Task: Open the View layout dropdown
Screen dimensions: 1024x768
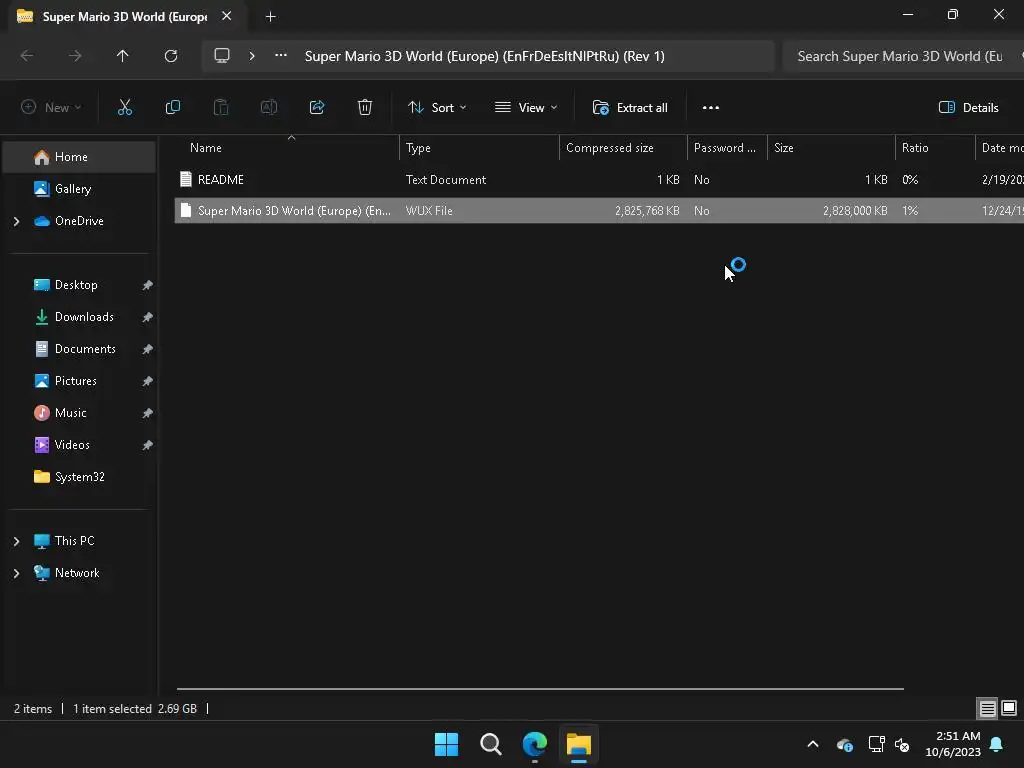Action: [x=526, y=108]
